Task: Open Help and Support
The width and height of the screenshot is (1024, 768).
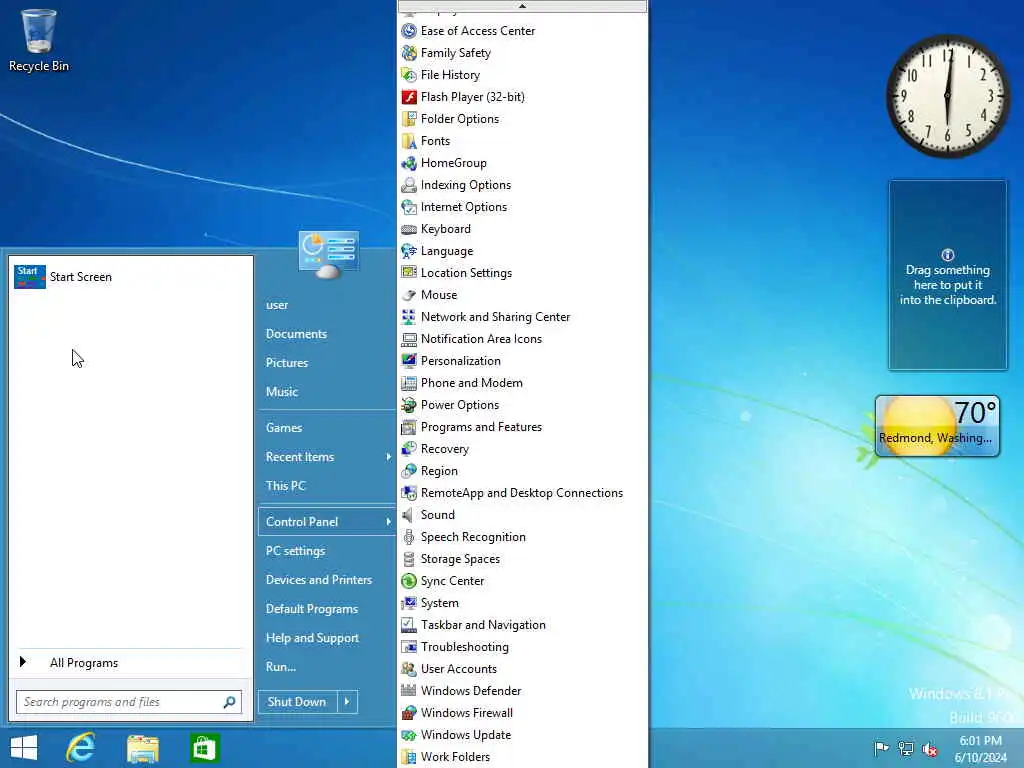Action: (x=312, y=638)
